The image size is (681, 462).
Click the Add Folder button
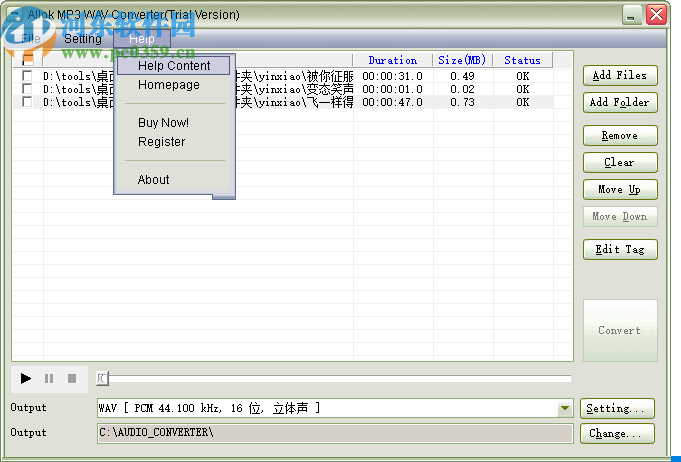coord(620,102)
